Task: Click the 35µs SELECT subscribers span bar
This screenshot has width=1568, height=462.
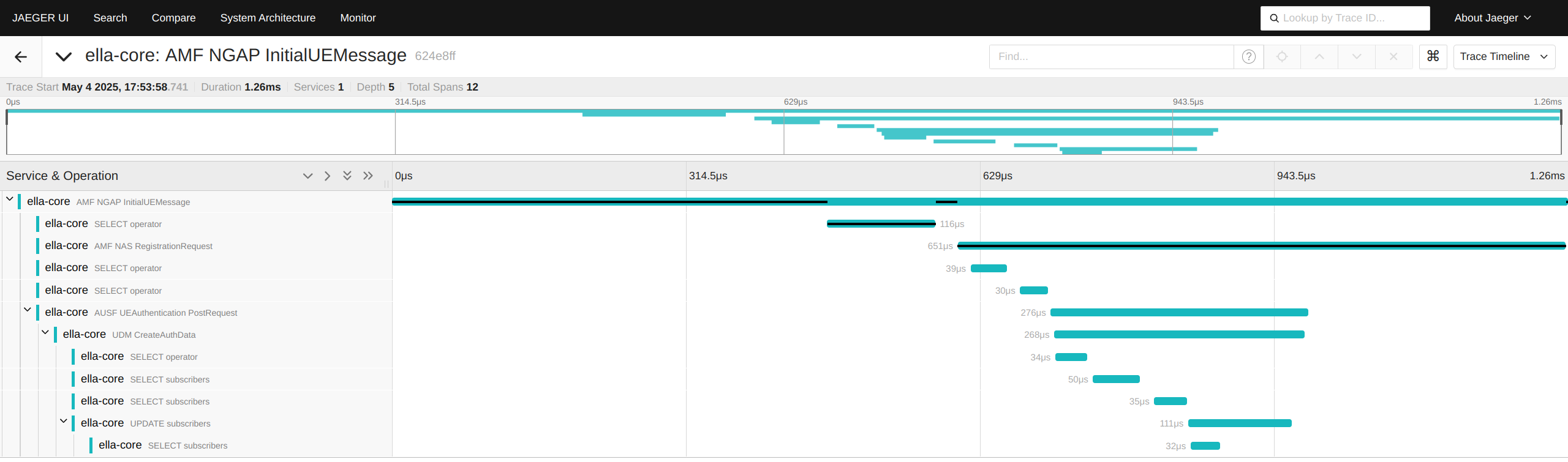Action: 1170,401
